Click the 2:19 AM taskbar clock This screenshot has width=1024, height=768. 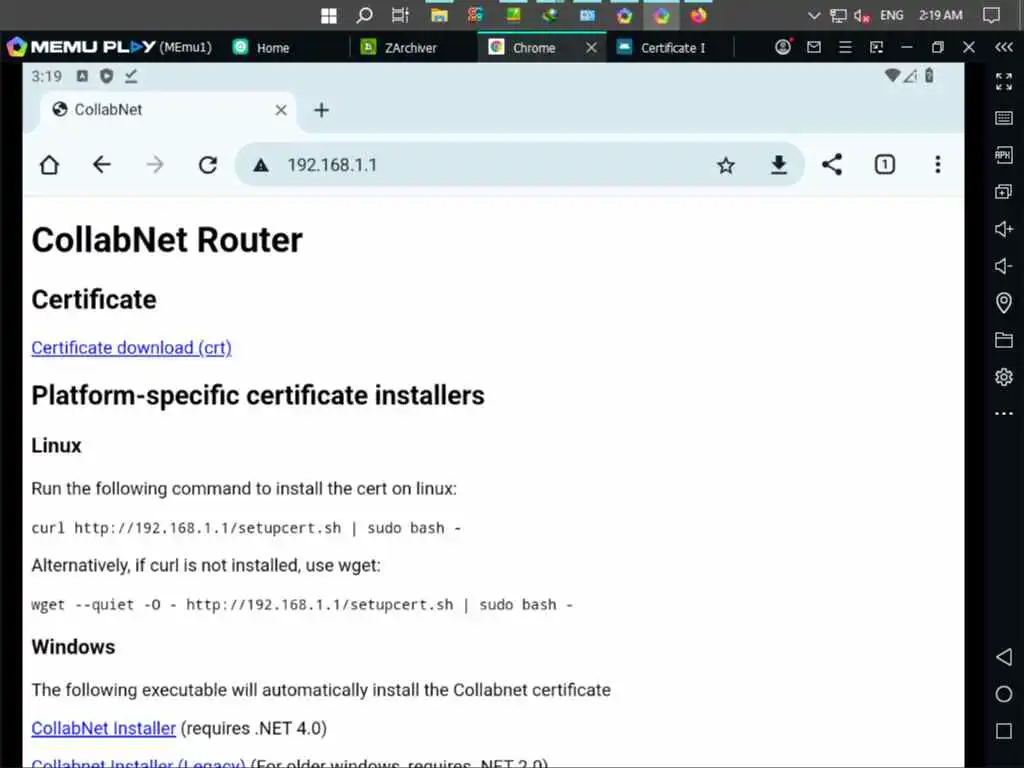point(940,15)
